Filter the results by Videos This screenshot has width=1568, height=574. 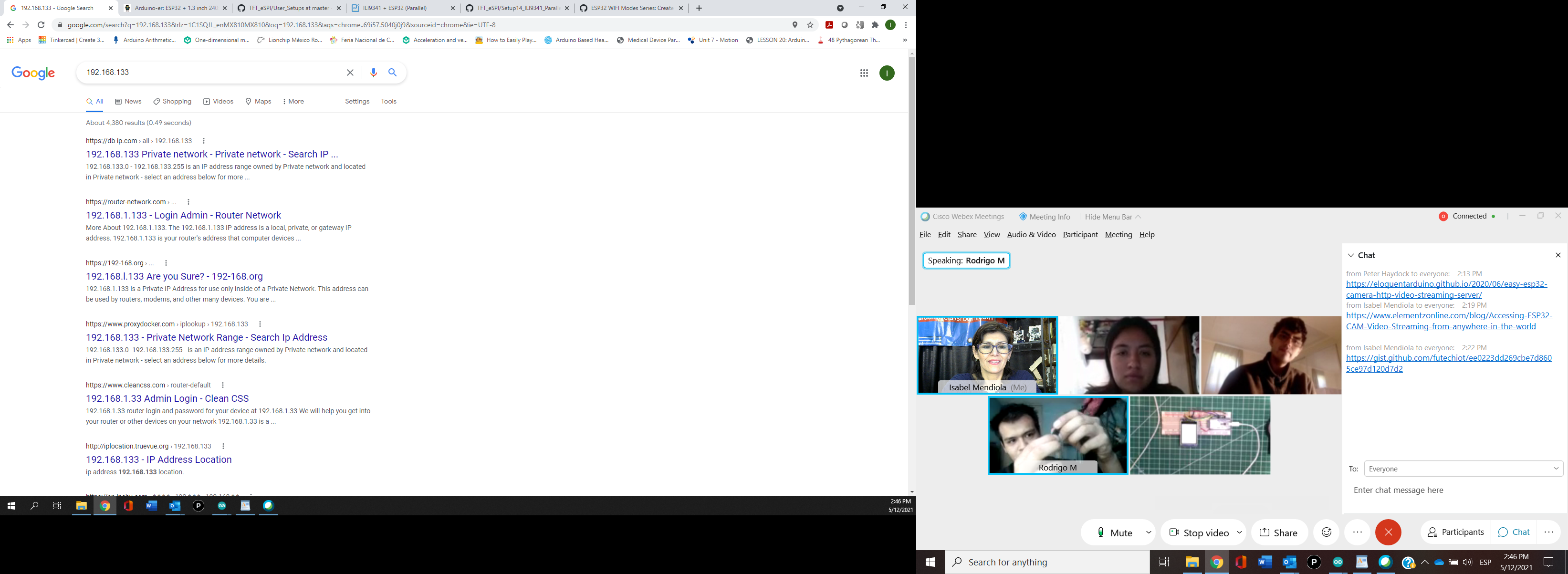point(218,102)
